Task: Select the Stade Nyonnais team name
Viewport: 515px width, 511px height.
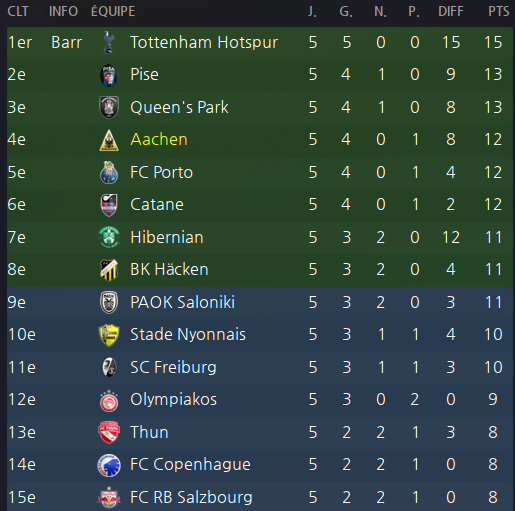Action: [x=188, y=334]
